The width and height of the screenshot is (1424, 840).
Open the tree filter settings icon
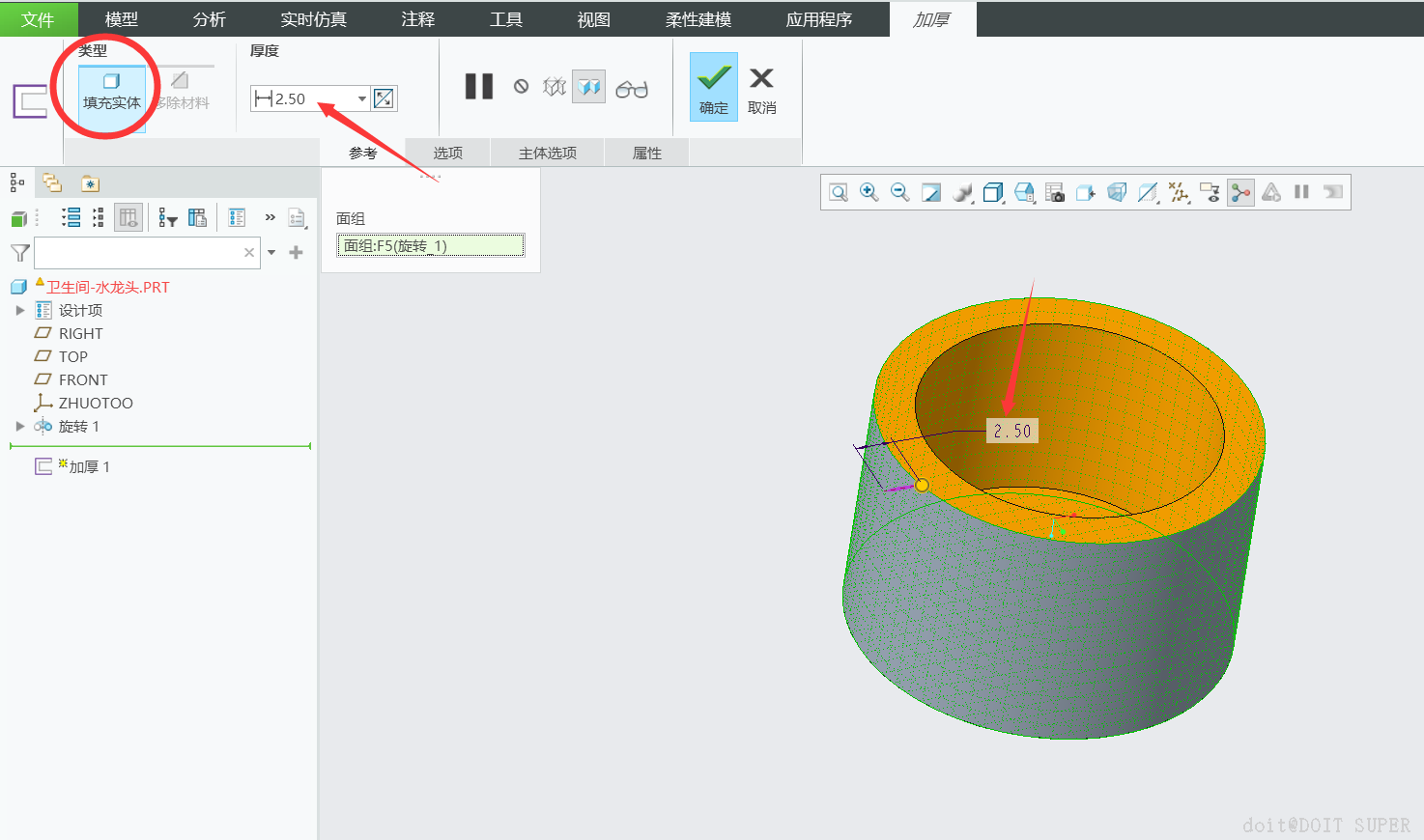168,218
